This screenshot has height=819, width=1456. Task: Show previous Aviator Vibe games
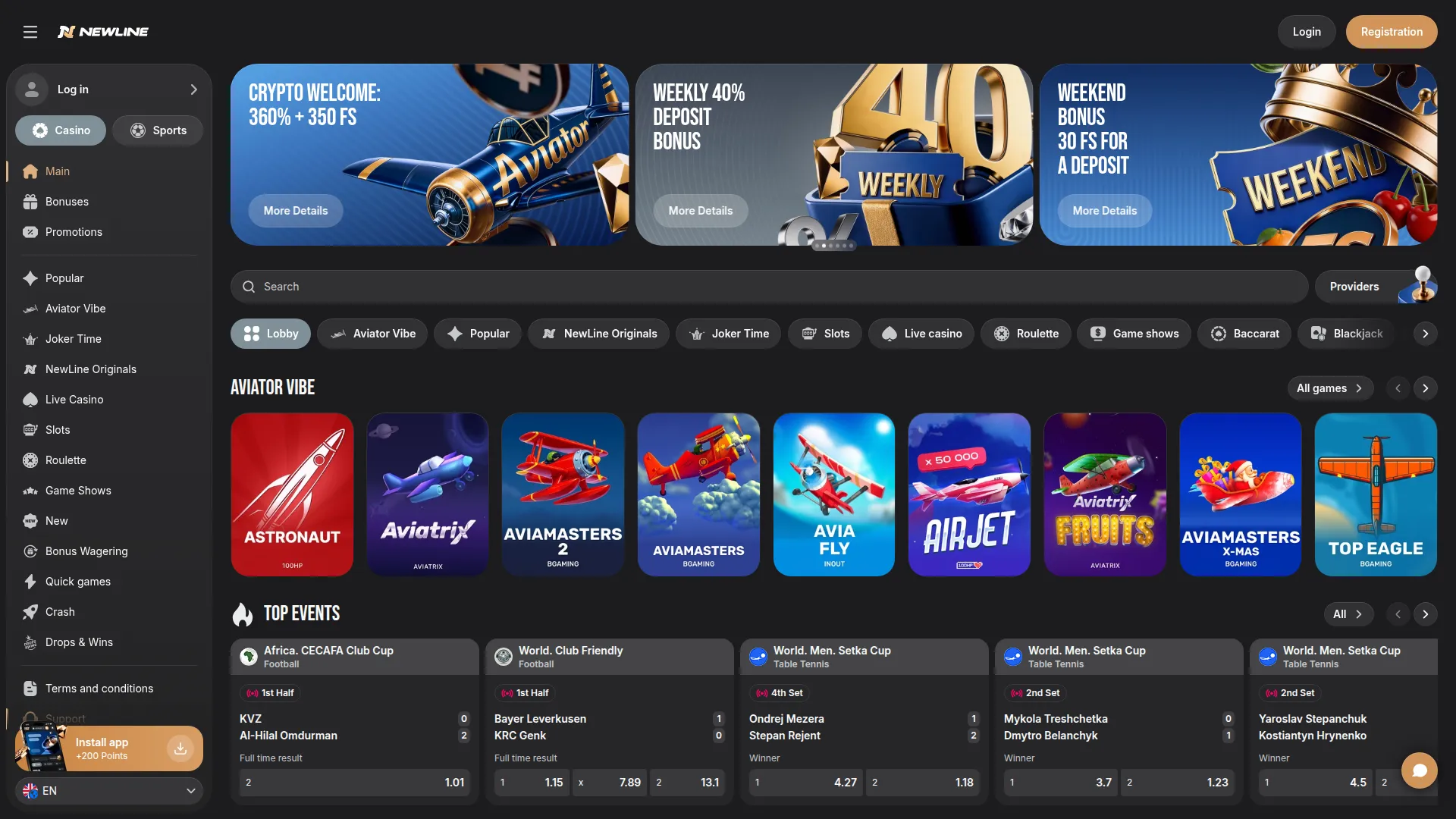point(1398,388)
